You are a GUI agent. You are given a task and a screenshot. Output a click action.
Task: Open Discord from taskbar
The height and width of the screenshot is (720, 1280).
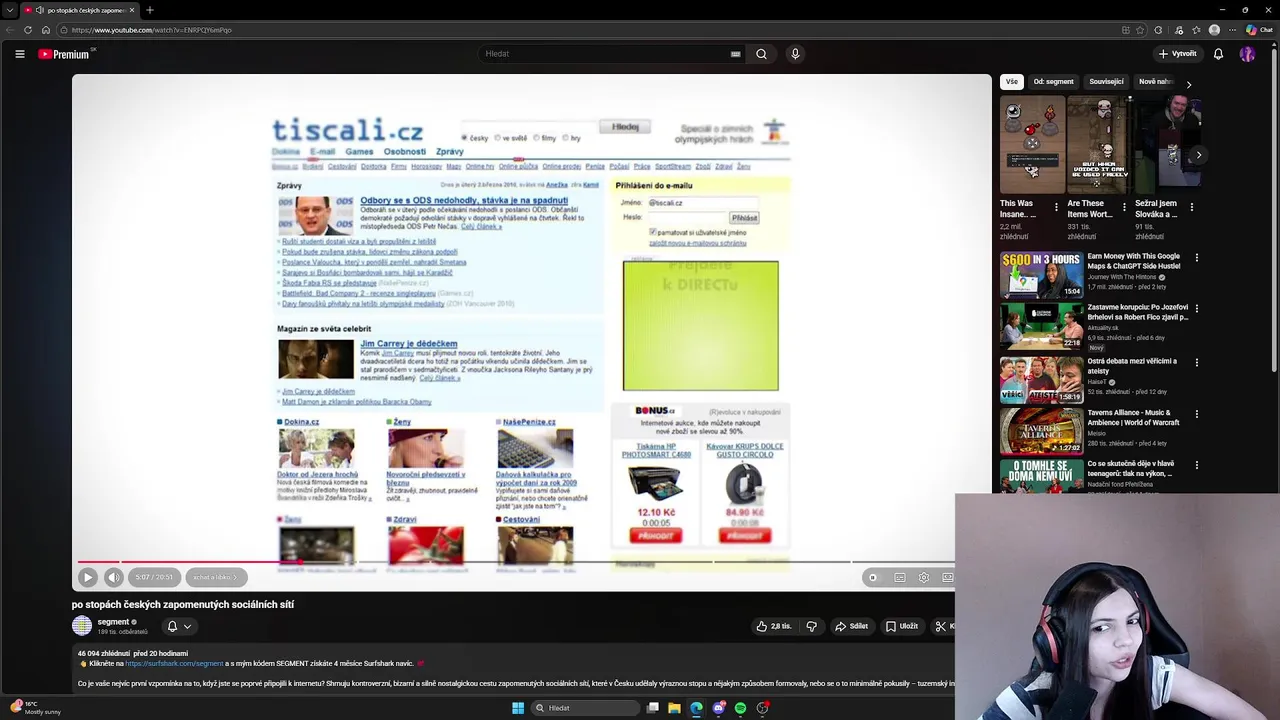click(718, 708)
